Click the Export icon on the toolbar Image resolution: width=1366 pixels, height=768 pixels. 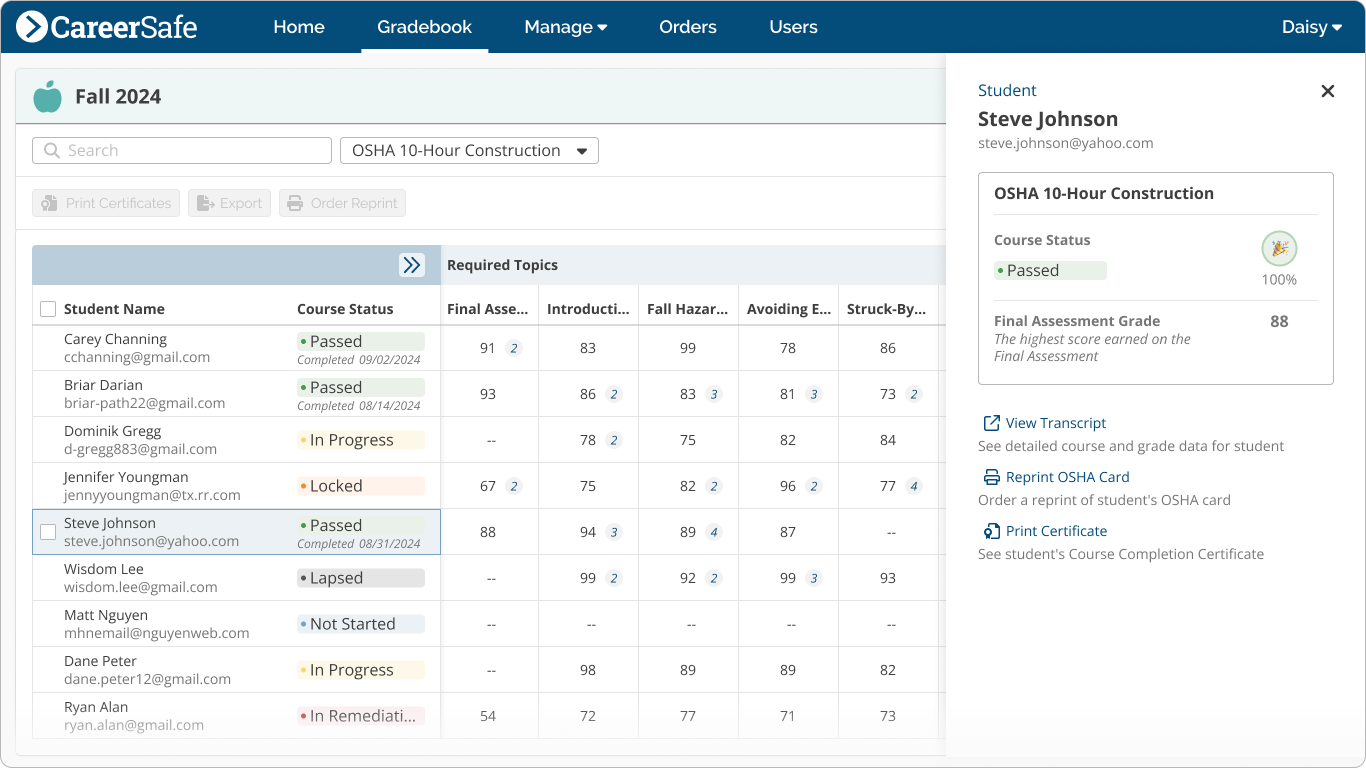206,203
